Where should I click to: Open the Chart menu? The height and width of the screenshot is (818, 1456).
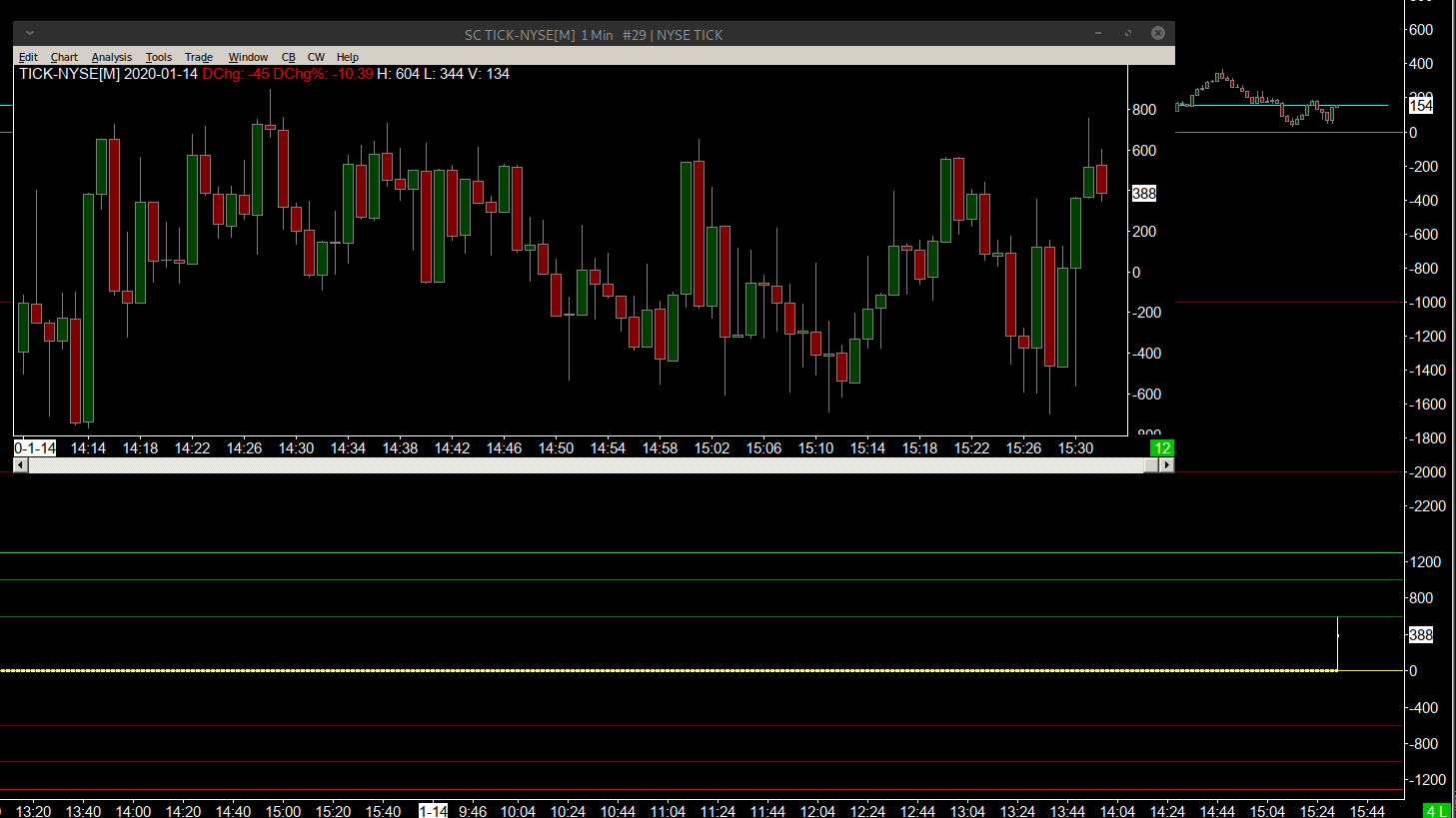tap(64, 57)
